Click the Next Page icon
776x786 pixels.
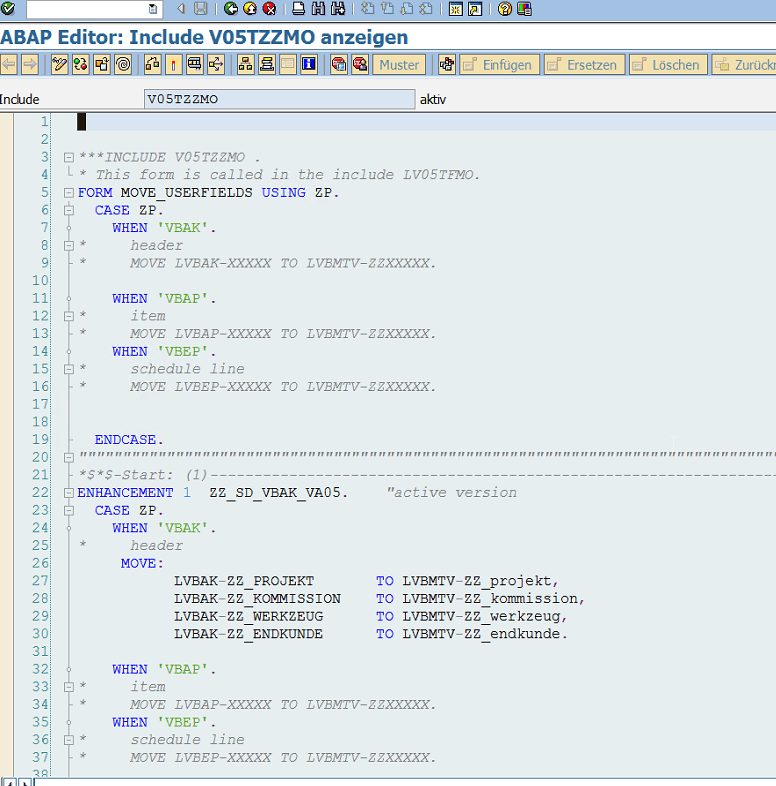click(407, 9)
